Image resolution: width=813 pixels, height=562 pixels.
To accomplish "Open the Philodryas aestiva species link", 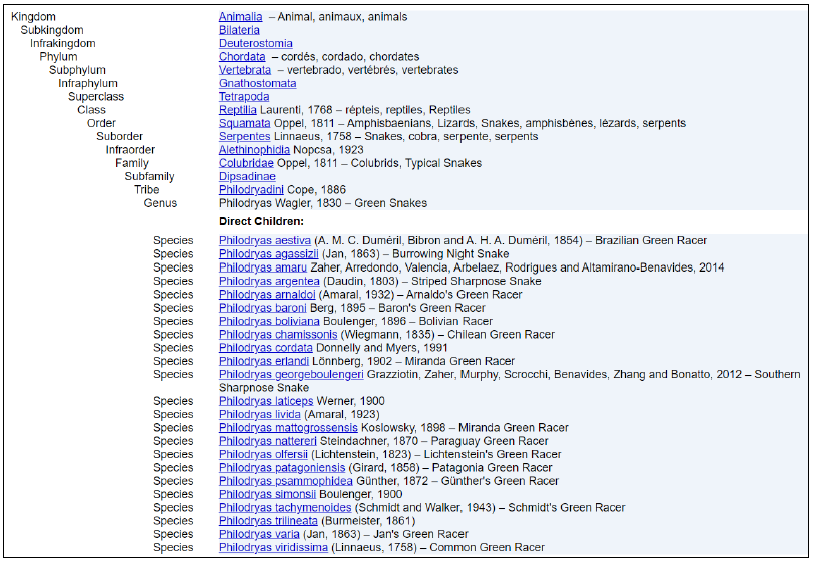I will pos(265,240).
